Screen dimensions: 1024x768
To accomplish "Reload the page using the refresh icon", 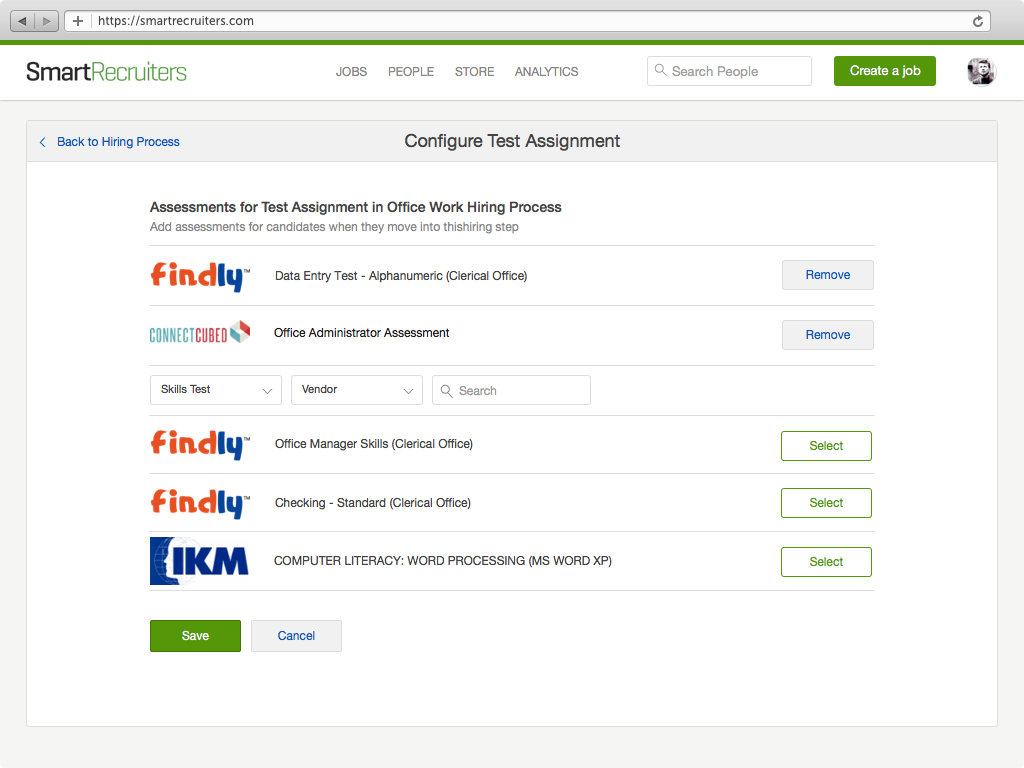I will [978, 21].
